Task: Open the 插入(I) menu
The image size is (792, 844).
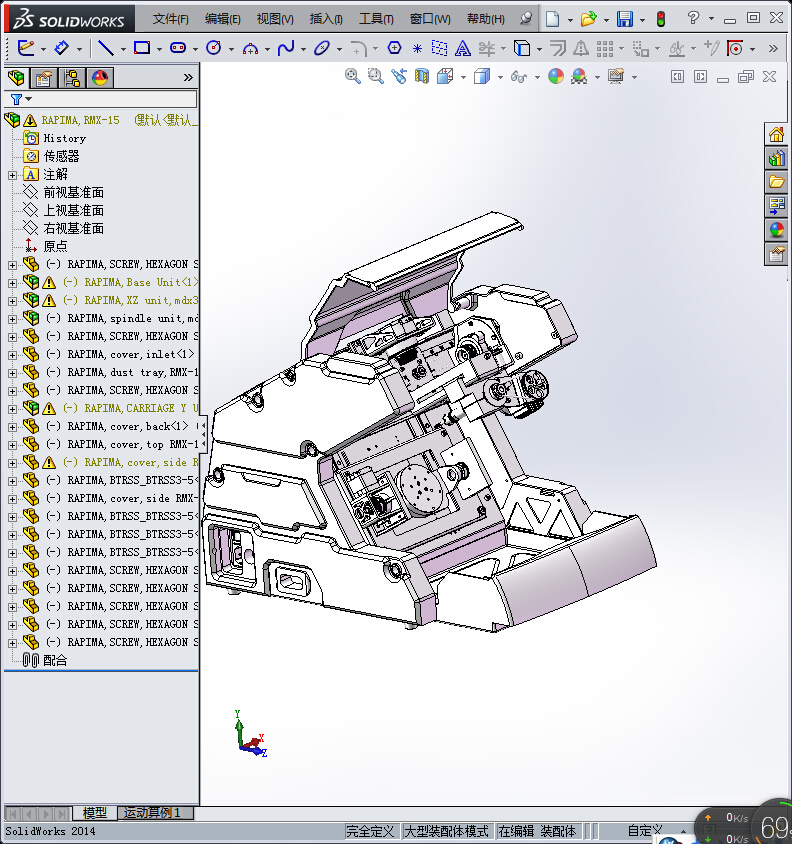Action: (x=326, y=19)
